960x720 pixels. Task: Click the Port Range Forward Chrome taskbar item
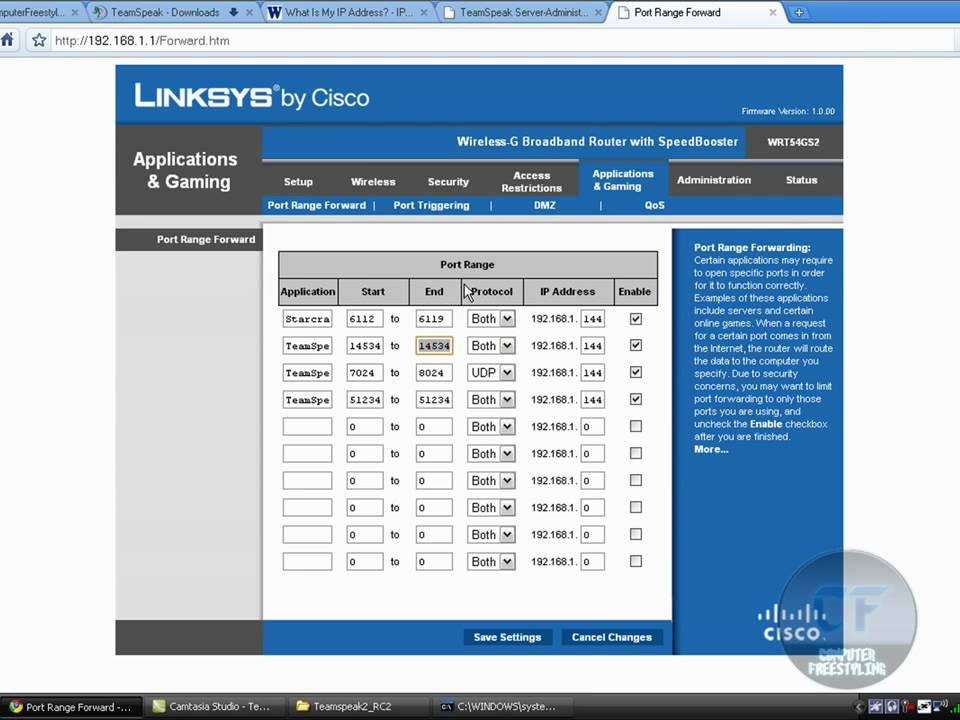72,707
